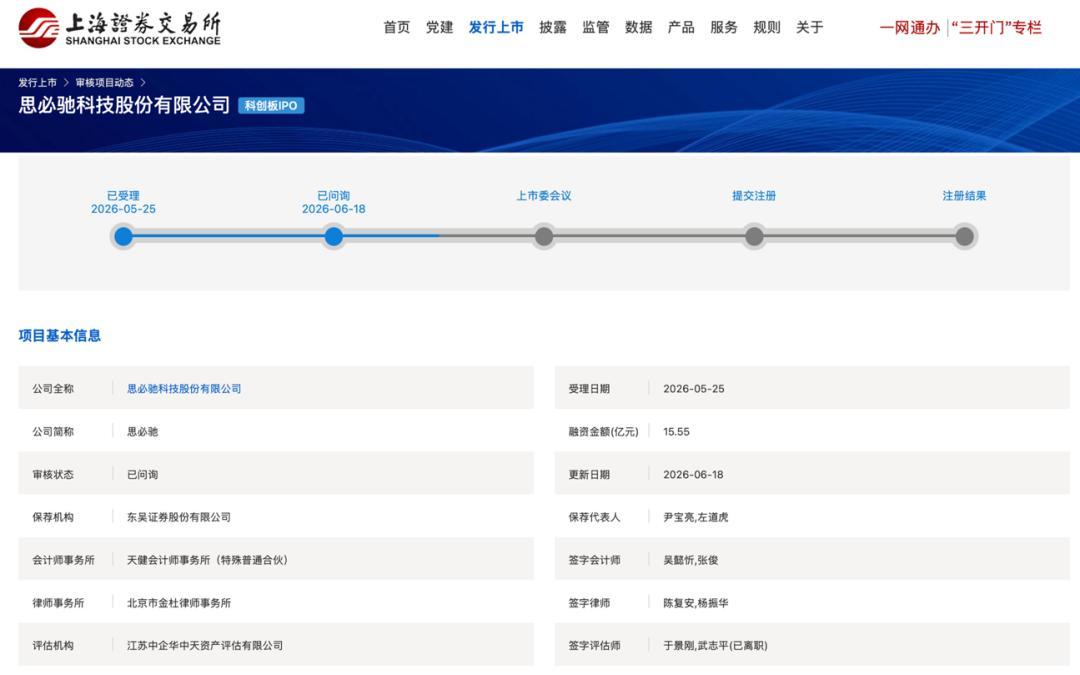Click the 2026-05-25 date under 已受理
The height and width of the screenshot is (675, 1080).
123,209
